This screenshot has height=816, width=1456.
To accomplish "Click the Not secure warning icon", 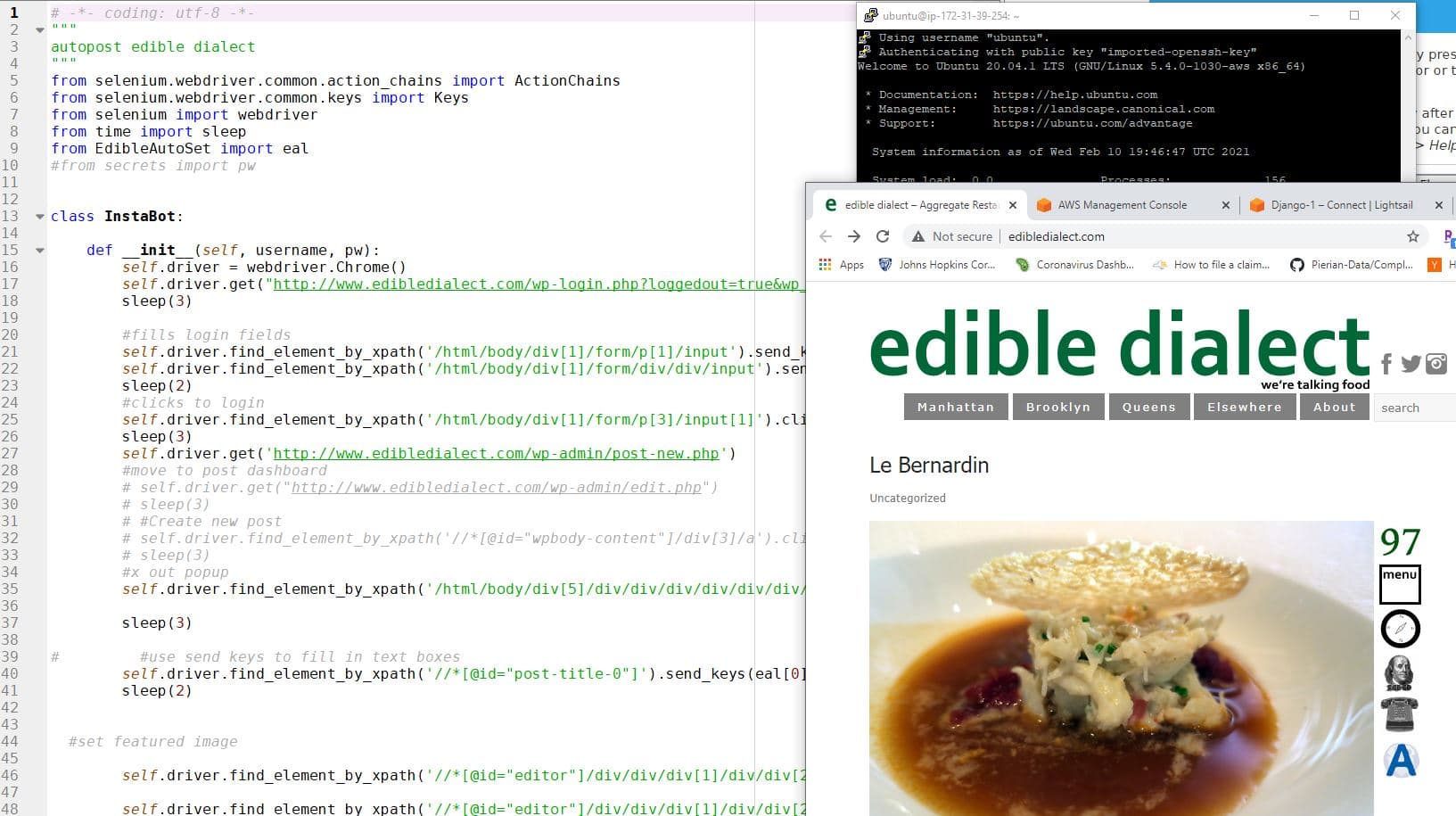I will point(918,236).
